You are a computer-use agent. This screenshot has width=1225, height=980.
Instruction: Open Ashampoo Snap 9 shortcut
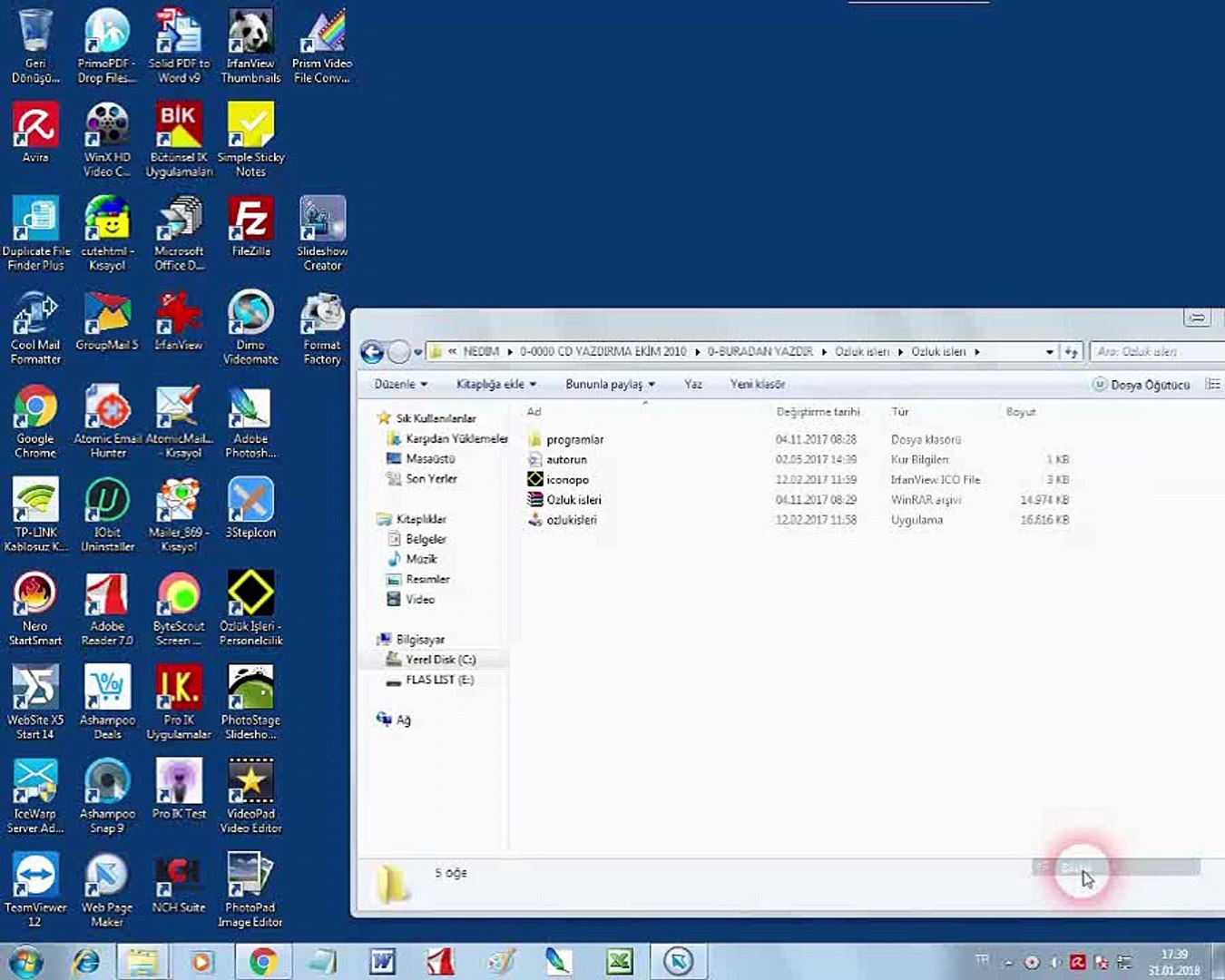pos(107,796)
